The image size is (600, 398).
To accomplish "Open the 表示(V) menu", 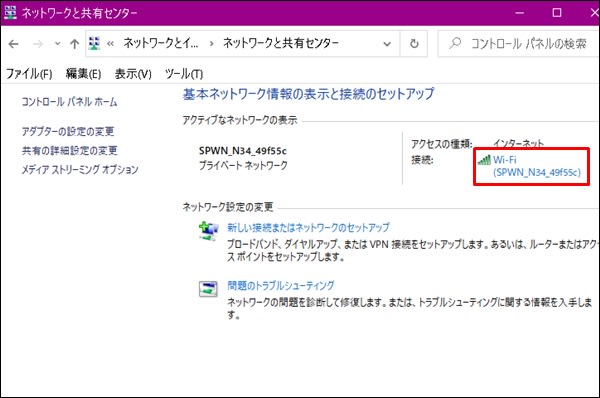I will (133, 73).
